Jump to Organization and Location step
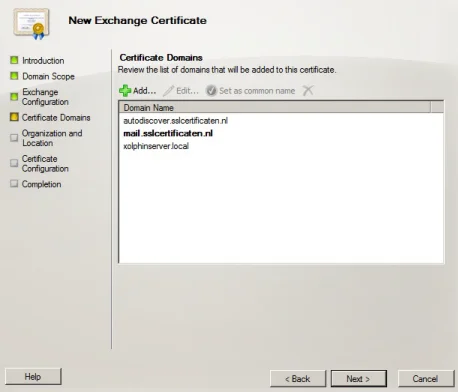This screenshot has width=458, height=392. [x=52, y=138]
